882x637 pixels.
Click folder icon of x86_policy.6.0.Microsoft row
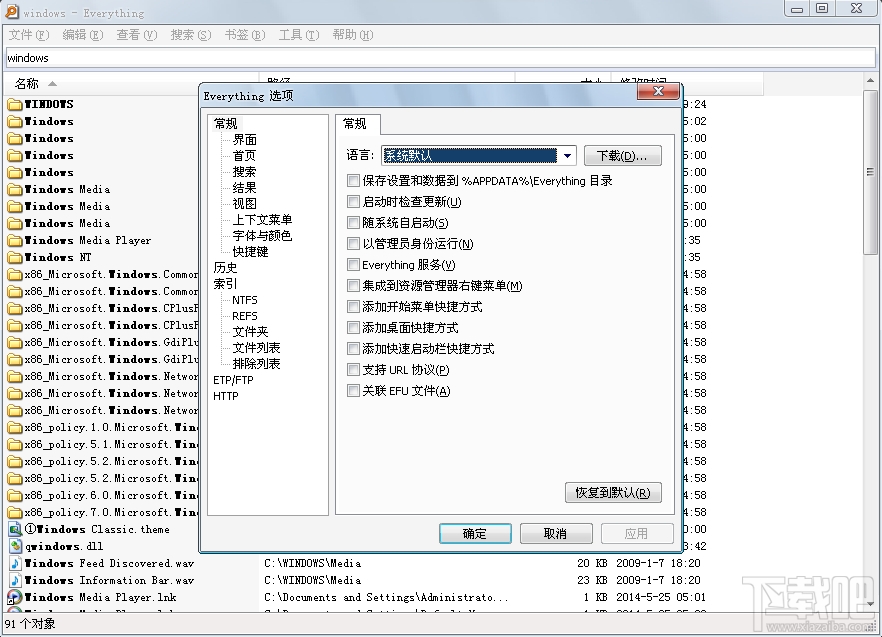(x=15, y=495)
